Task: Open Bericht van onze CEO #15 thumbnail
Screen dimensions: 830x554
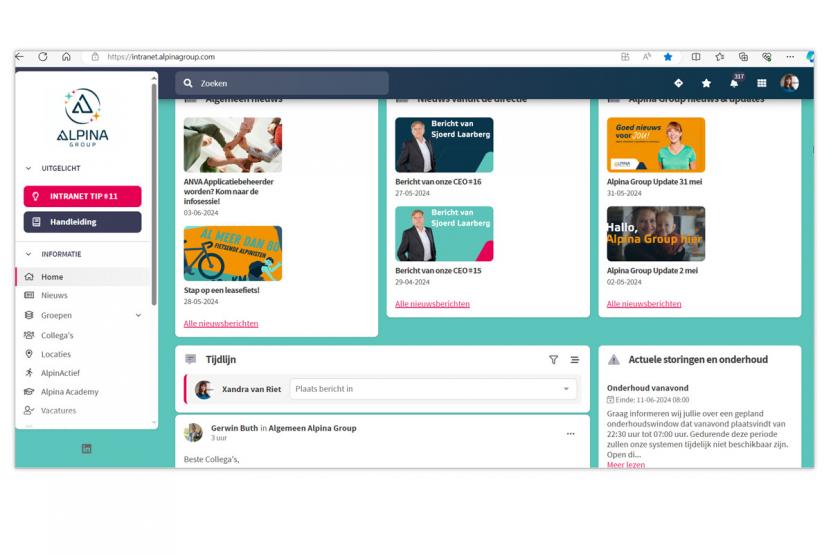Action: click(444, 234)
